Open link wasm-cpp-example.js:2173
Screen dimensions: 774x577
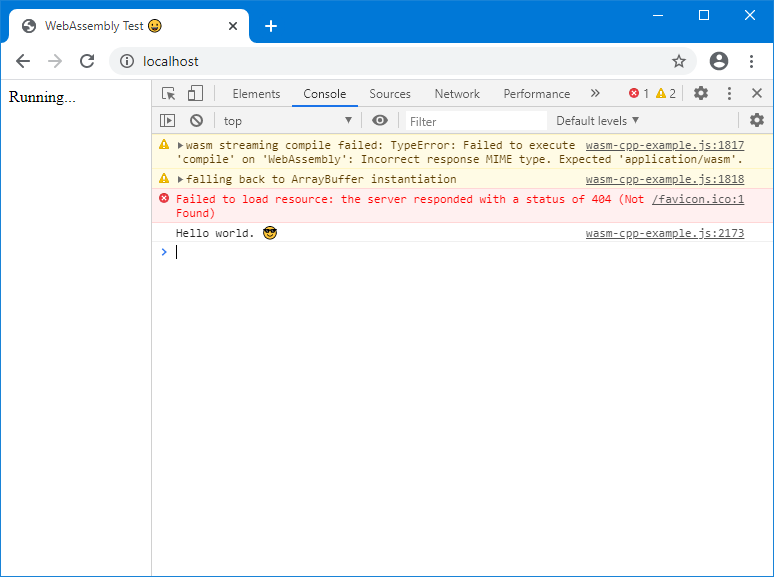664,233
